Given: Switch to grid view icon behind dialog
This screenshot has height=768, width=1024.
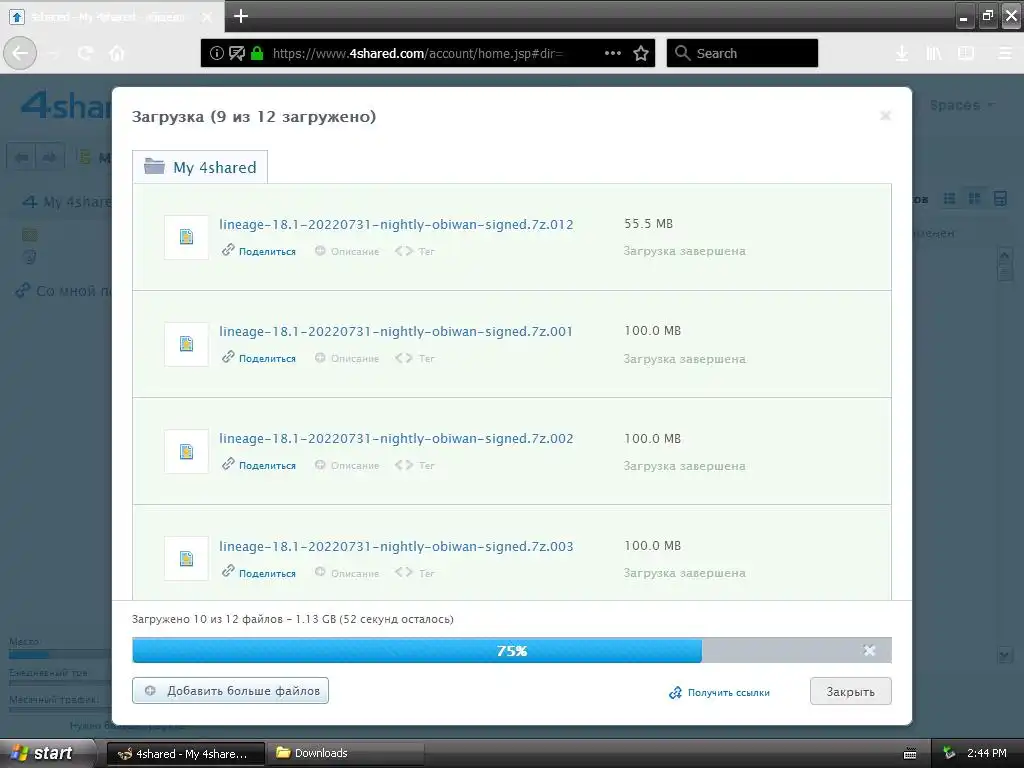Looking at the screenshot, I should click(x=974, y=198).
